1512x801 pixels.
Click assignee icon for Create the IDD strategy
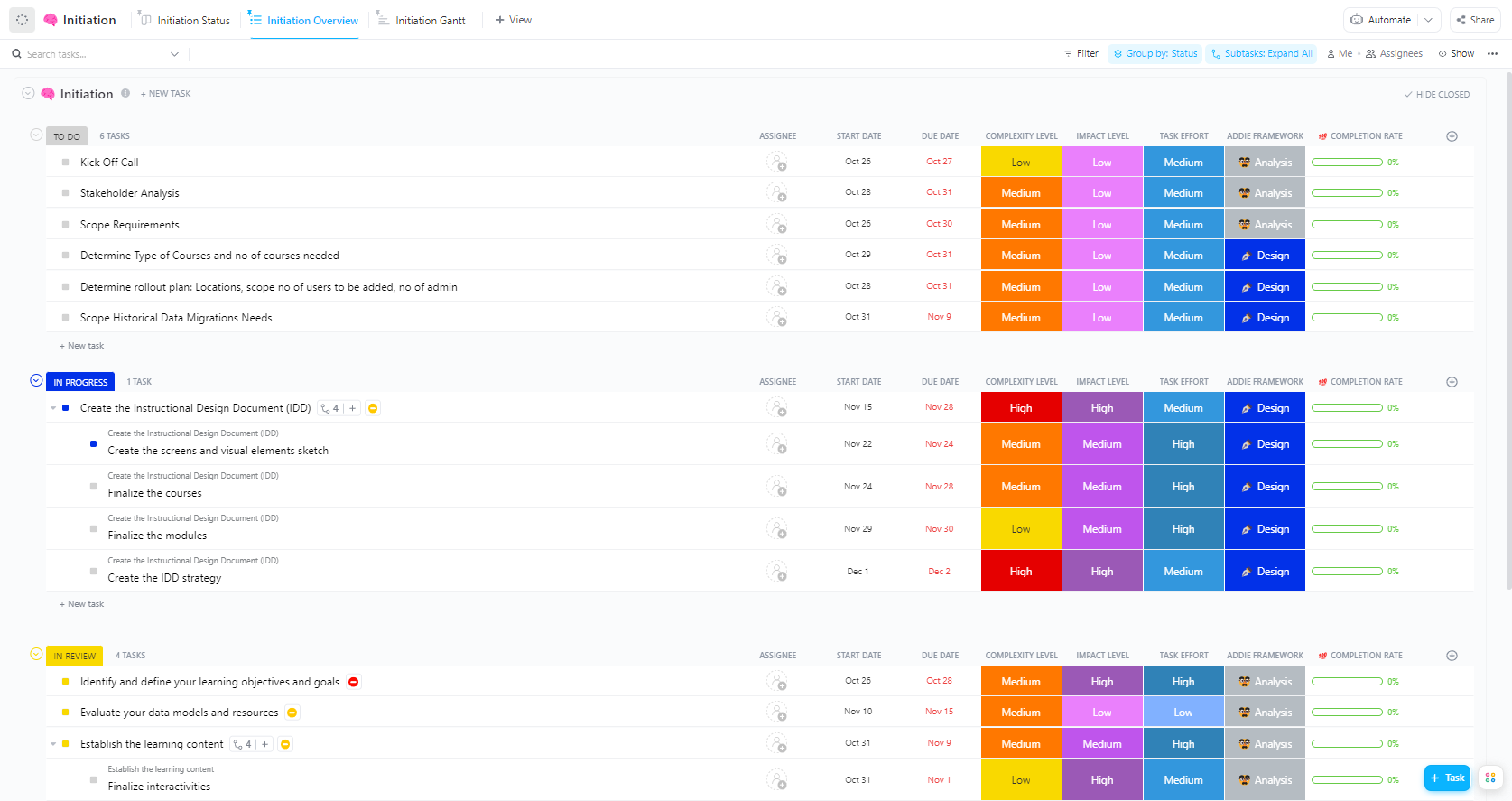[x=776, y=571]
